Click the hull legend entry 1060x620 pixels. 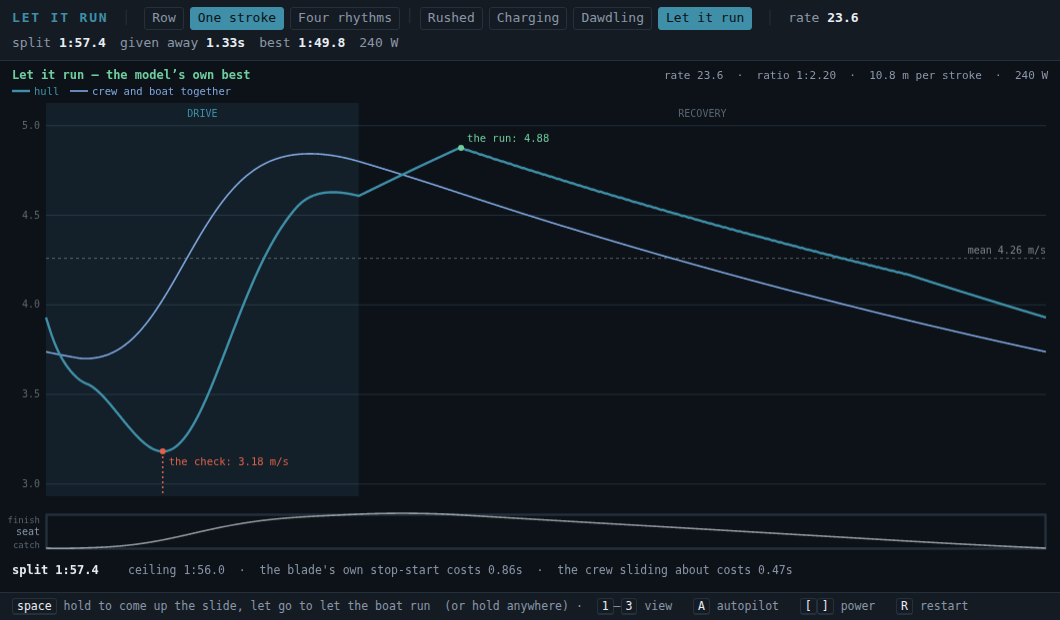[x=36, y=91]
